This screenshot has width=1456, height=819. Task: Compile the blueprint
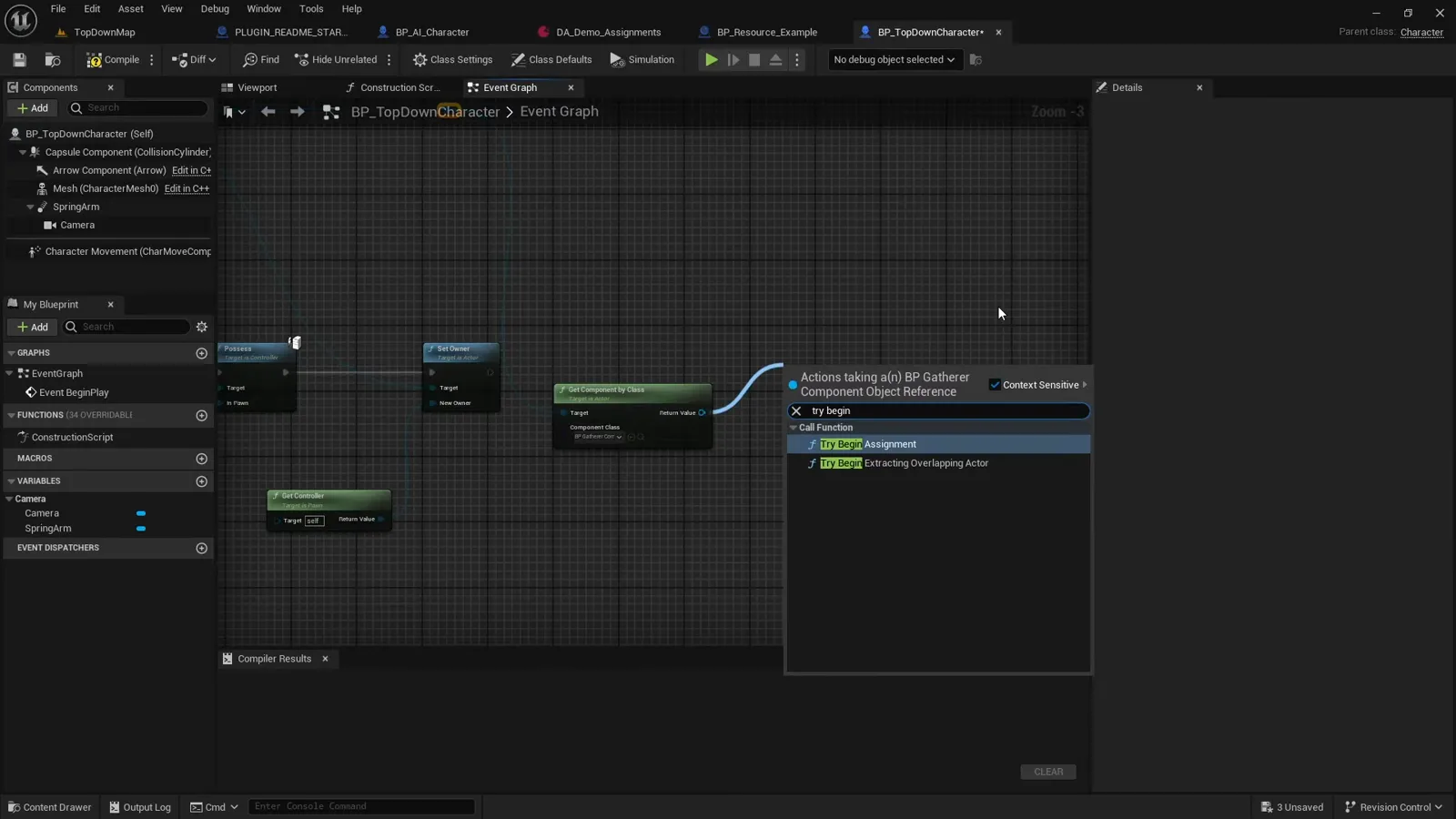point(113,60)
